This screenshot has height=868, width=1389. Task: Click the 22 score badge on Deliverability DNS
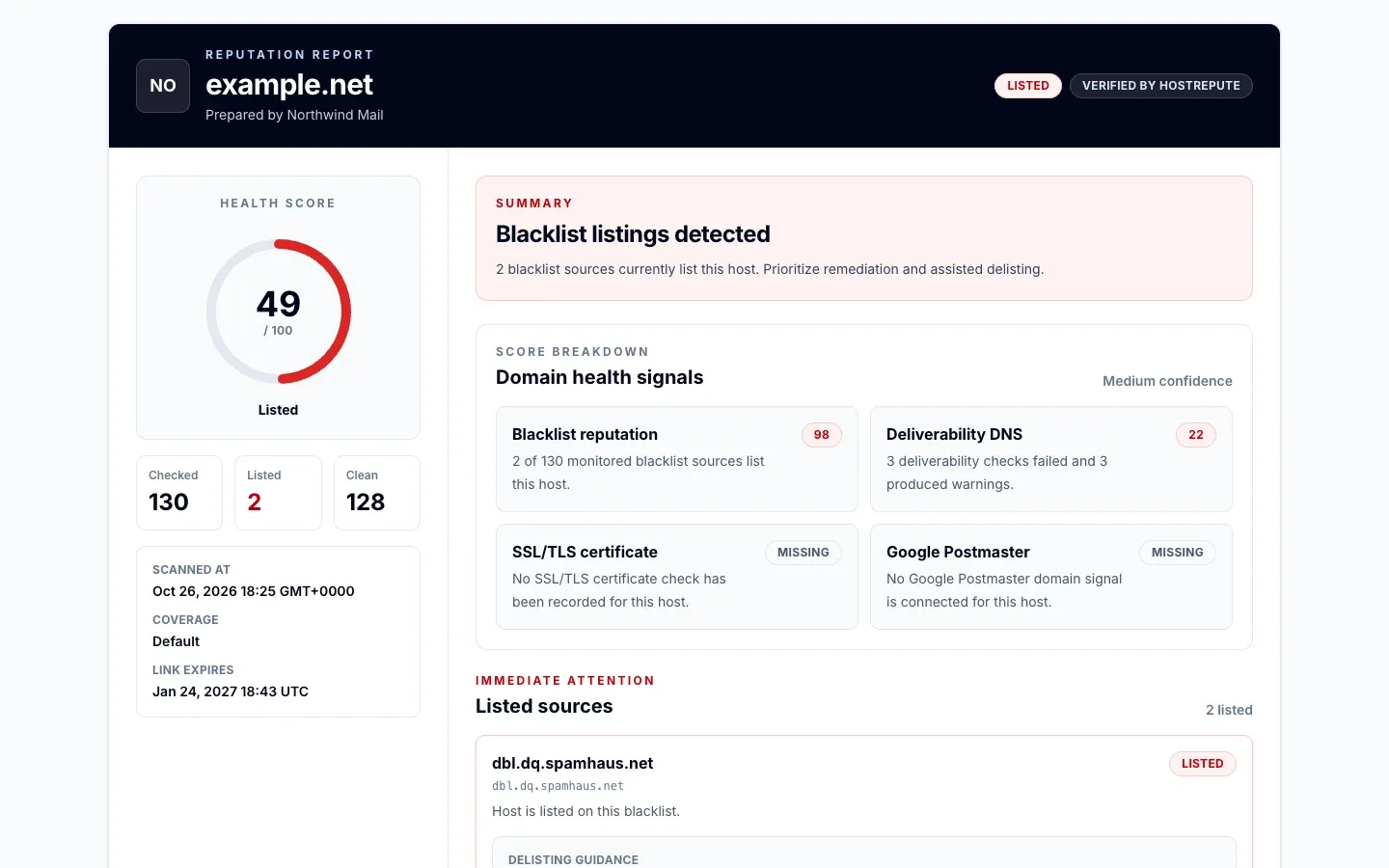point(1196,435)
